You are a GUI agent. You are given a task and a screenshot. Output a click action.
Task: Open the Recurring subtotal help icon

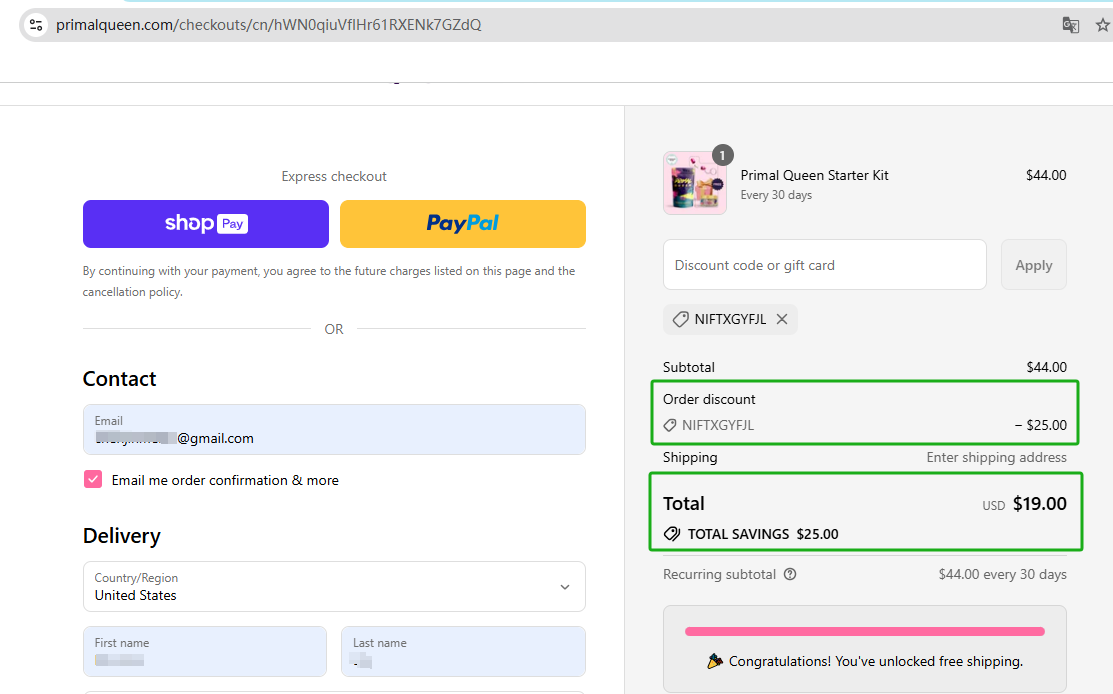(790, 574)
